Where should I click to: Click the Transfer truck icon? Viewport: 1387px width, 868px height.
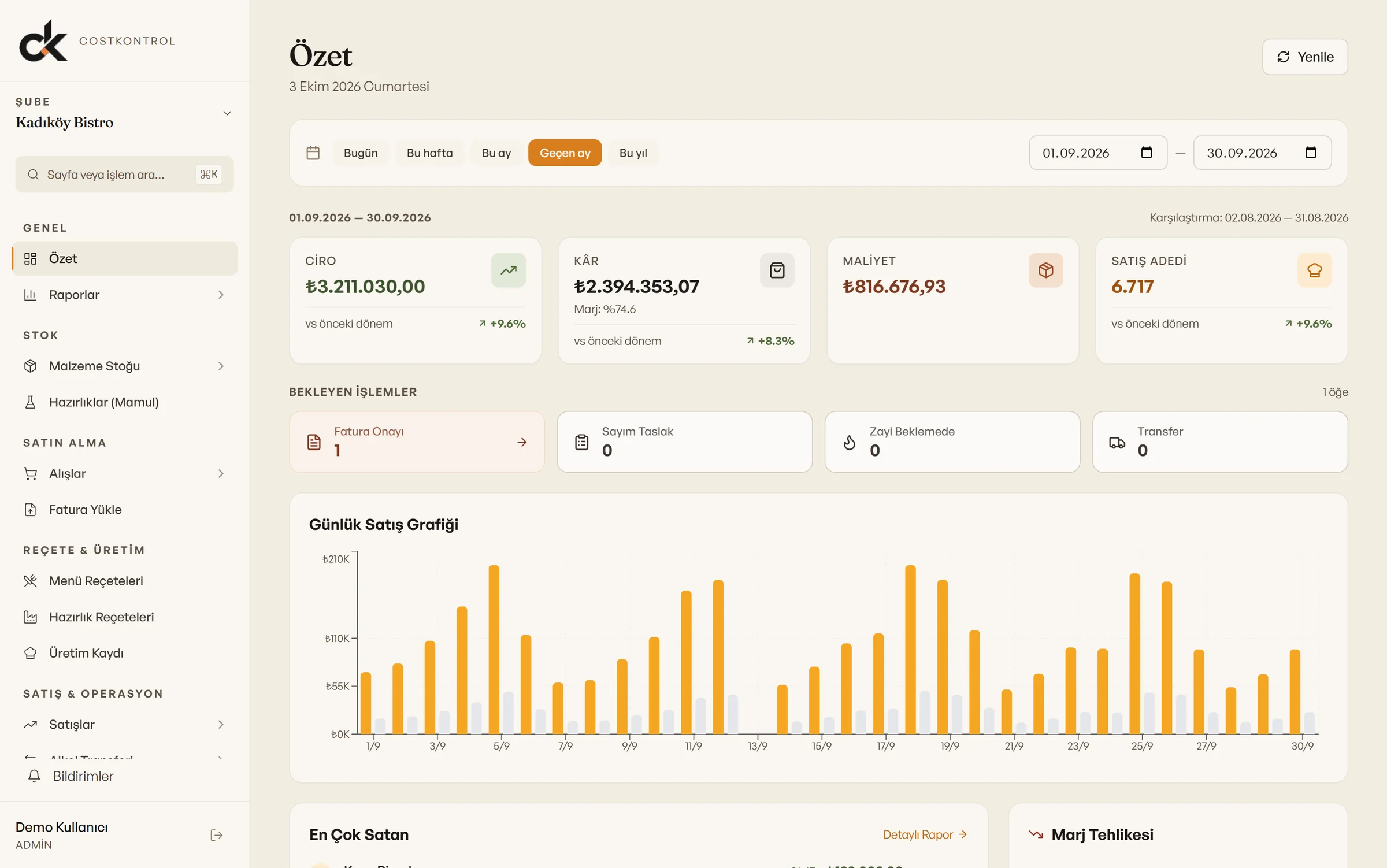[x=1117, y=443]
